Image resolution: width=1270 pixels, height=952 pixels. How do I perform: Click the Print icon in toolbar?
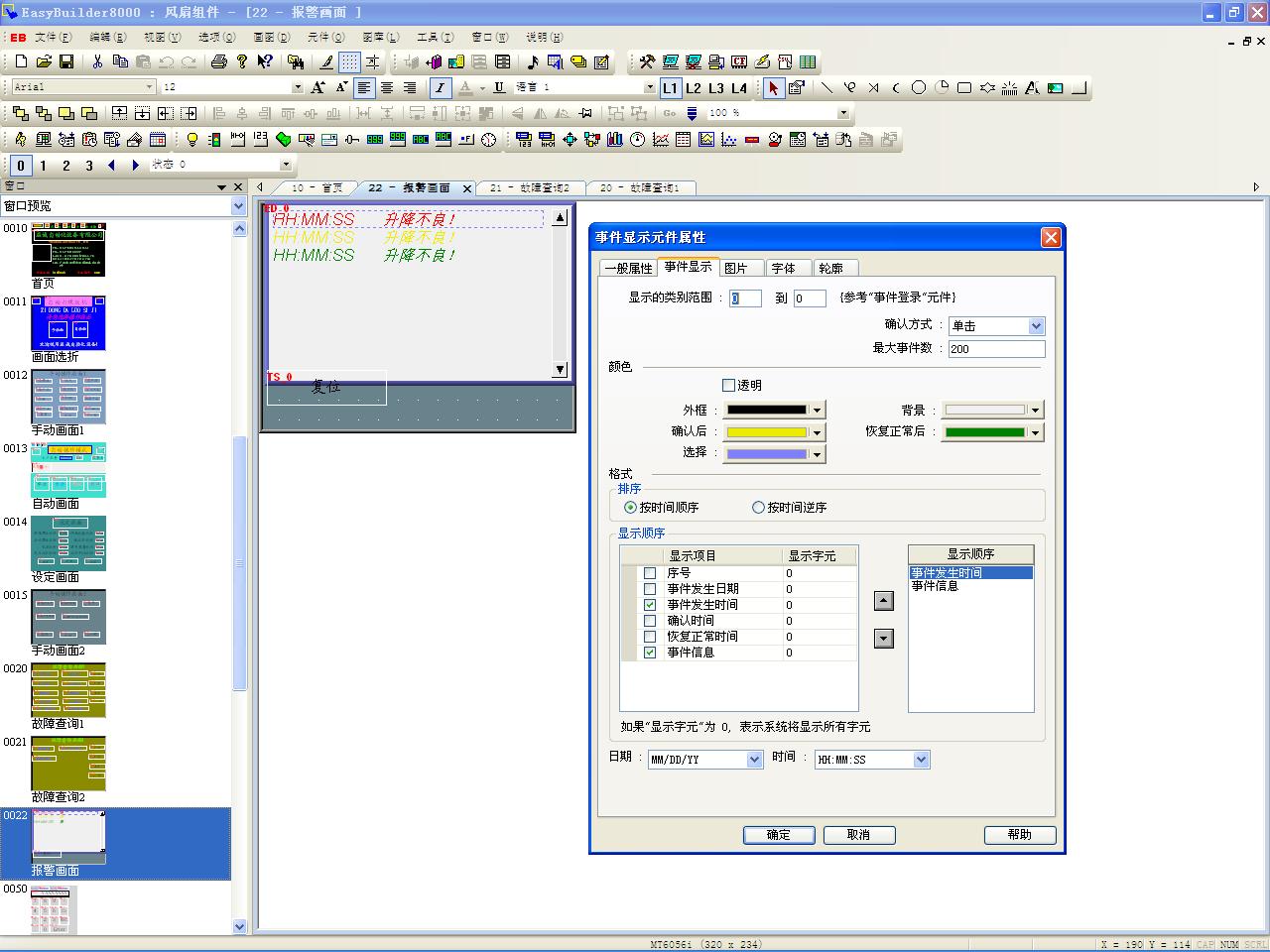pyautogui.click(x=219, y=61)
